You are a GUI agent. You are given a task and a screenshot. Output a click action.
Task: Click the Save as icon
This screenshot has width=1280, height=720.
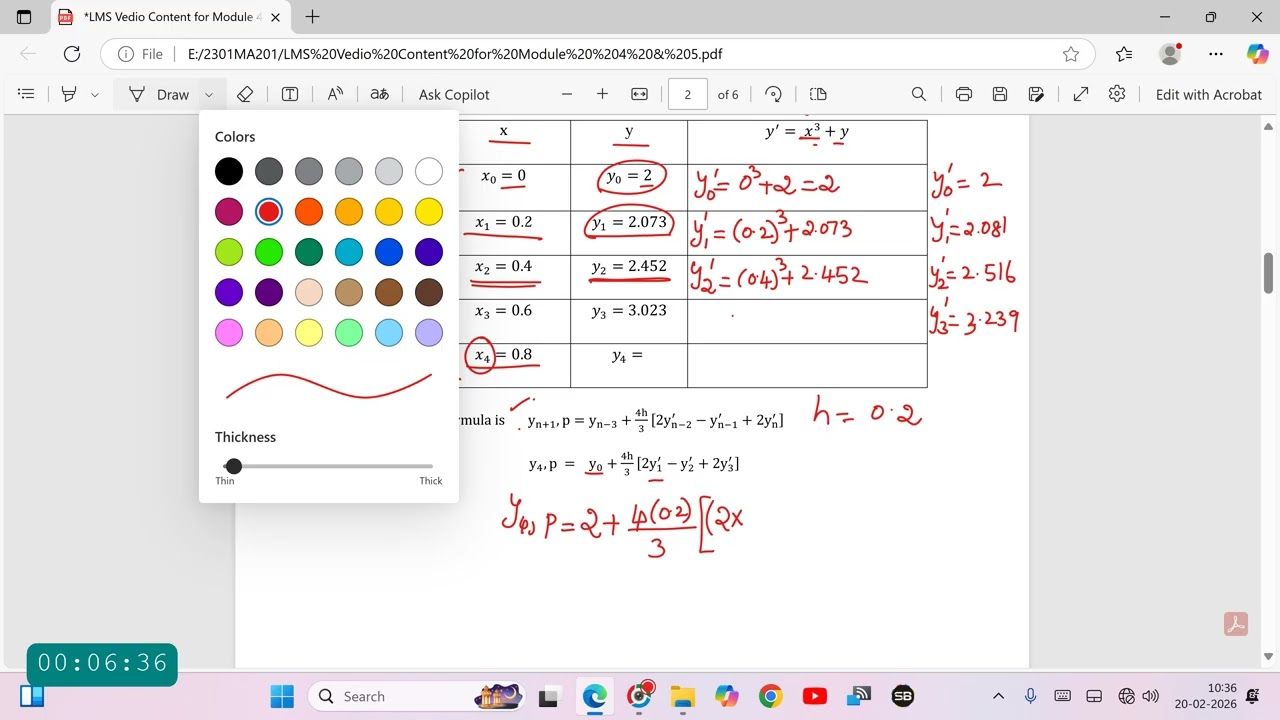coord(1036,94)
